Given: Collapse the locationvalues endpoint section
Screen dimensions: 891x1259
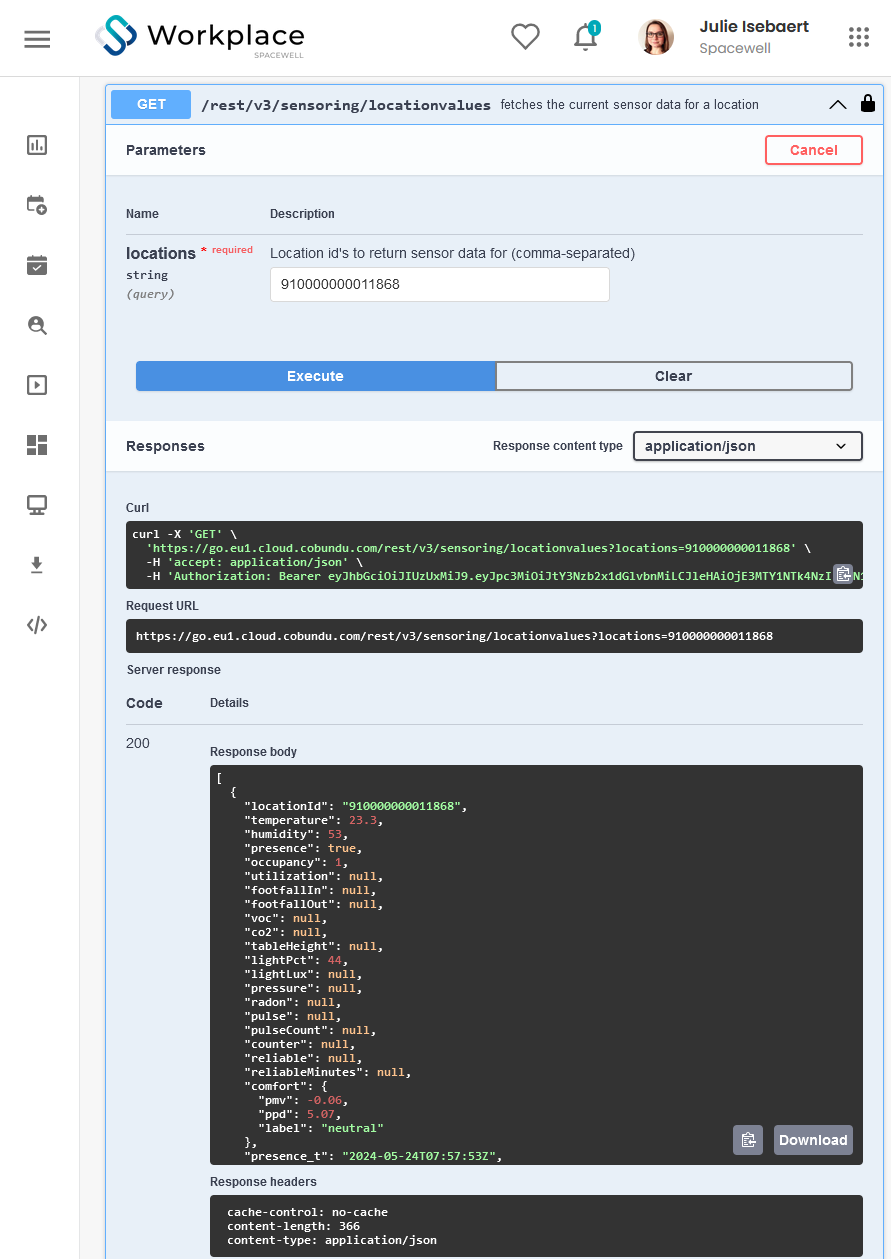Looking at the screenshot, I should coord(838,104).
